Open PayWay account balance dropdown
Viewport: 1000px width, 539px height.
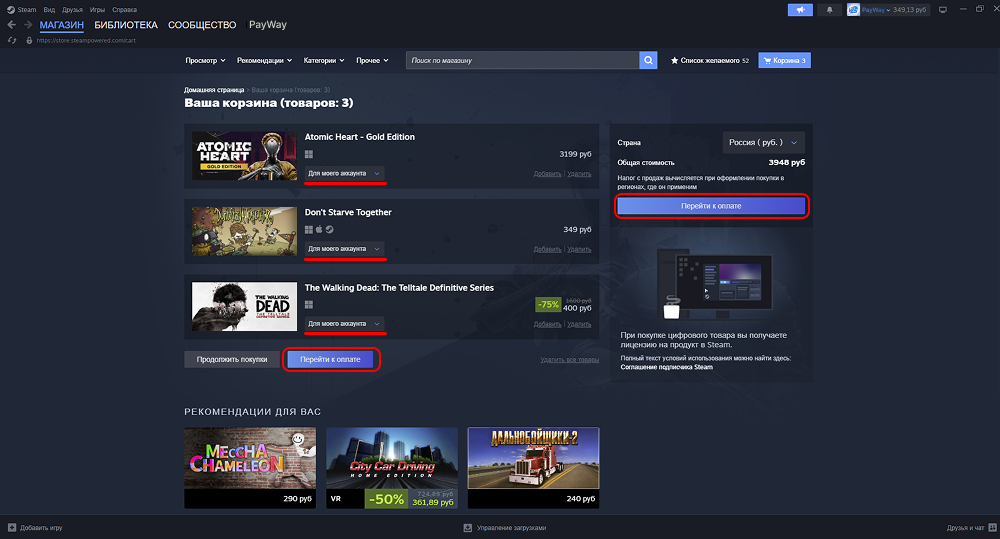point(894,10)
